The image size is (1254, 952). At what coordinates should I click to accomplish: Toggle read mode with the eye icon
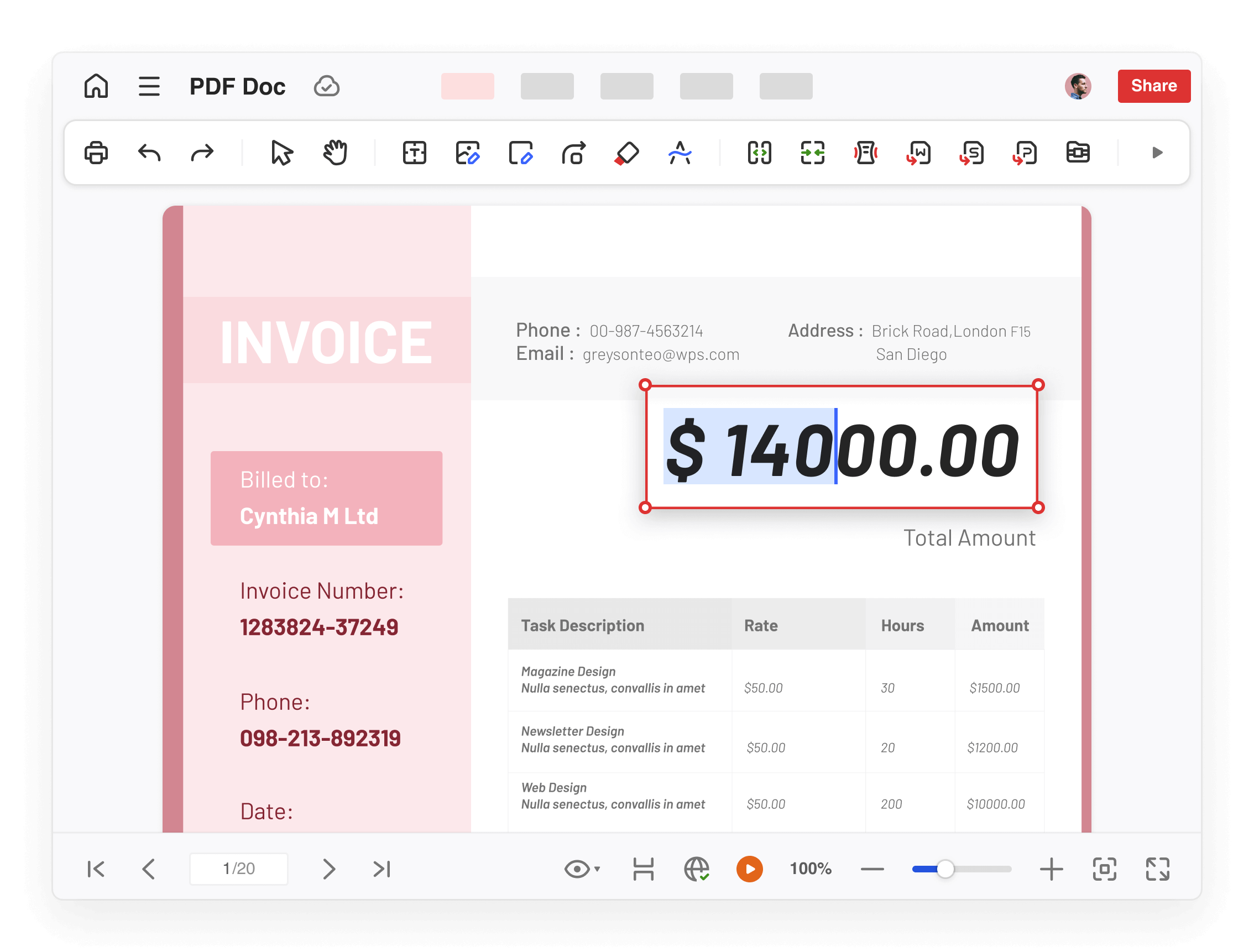click(577, 868)
